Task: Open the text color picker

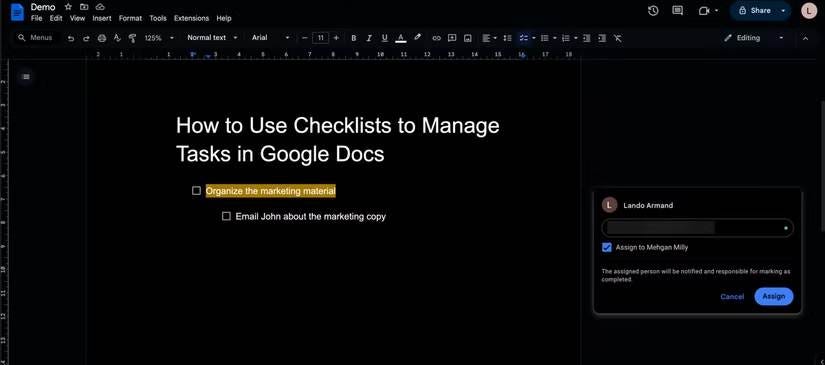Action: [x=401, y=38]
